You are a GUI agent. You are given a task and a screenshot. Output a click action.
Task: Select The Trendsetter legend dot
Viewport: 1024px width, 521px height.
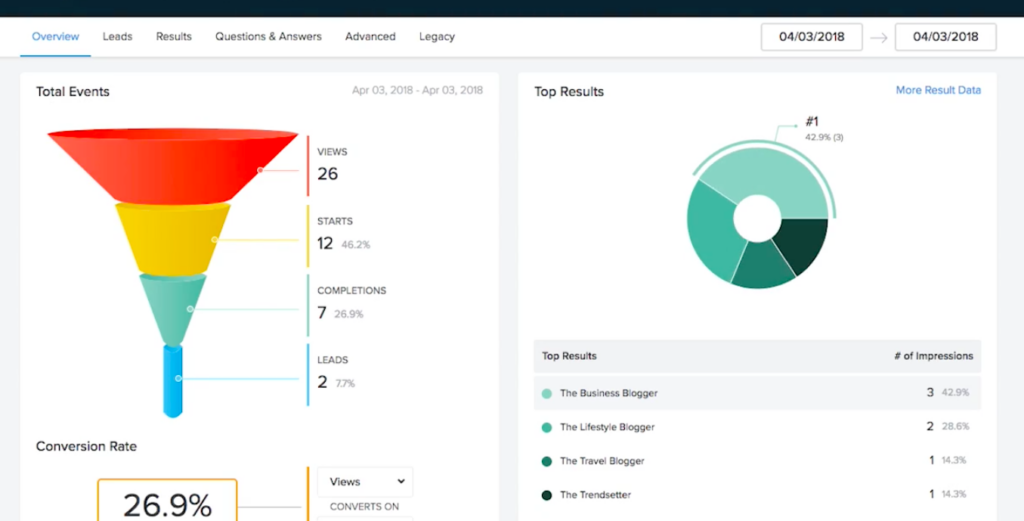pos(547,496)
